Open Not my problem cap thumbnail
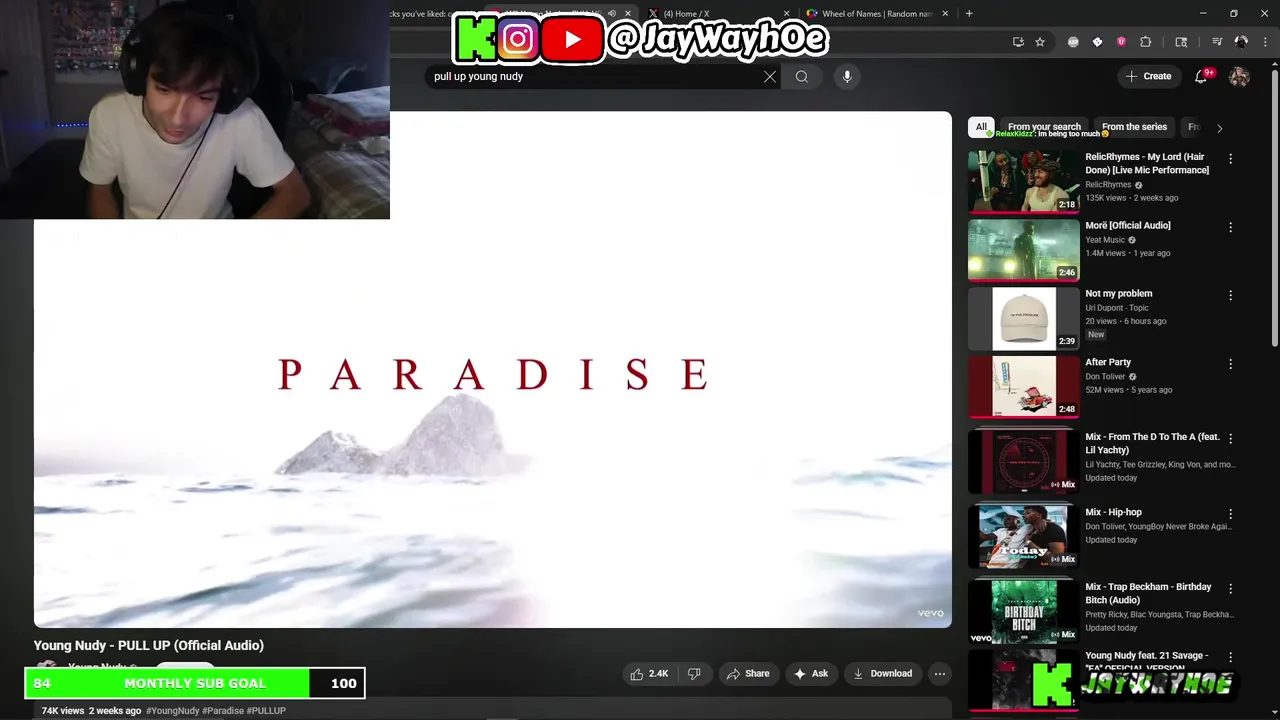Viewport: 1280px width, 720px height. tap(1024, 318)
